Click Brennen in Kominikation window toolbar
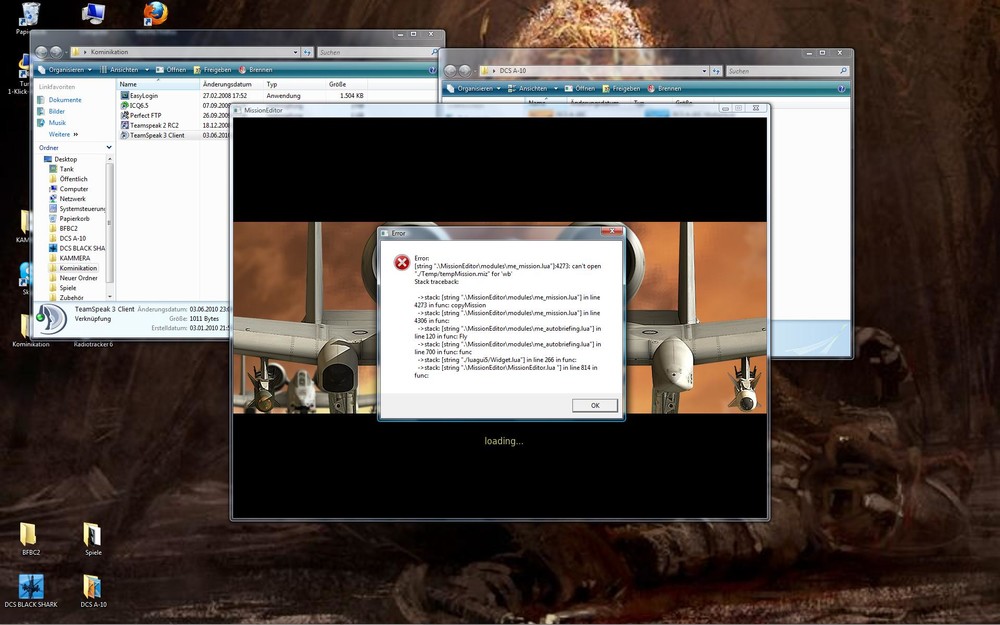1000x625 pixels. [x=256, y=70]
